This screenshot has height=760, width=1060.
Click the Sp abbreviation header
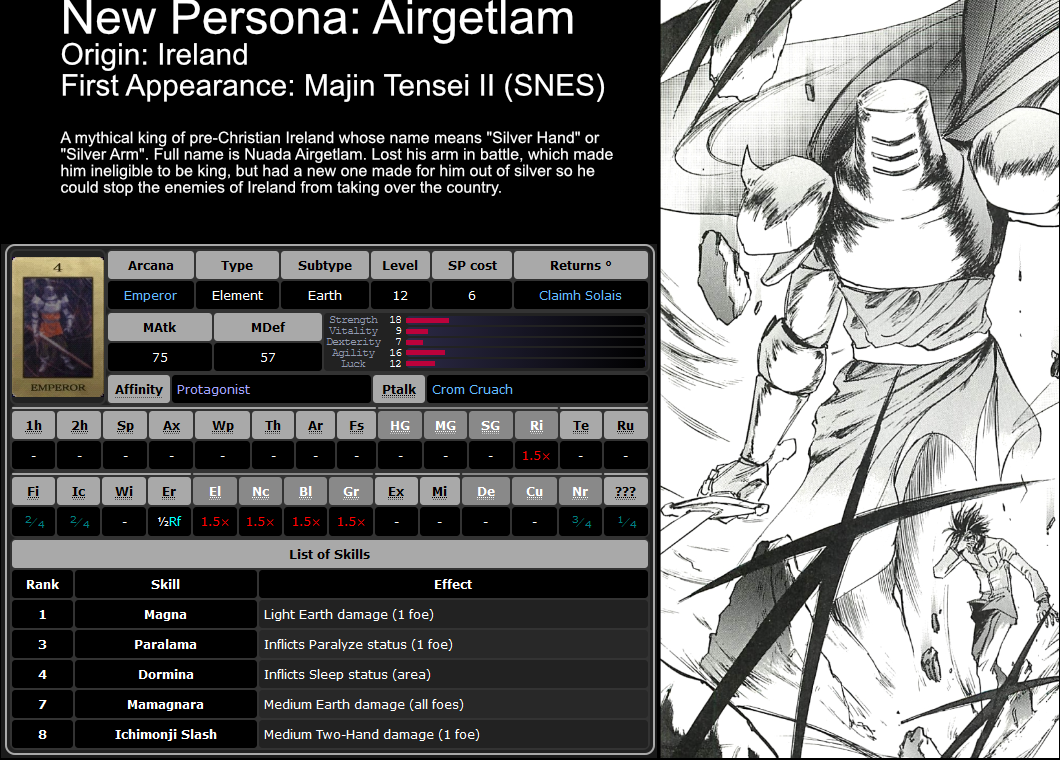[125, 426]
